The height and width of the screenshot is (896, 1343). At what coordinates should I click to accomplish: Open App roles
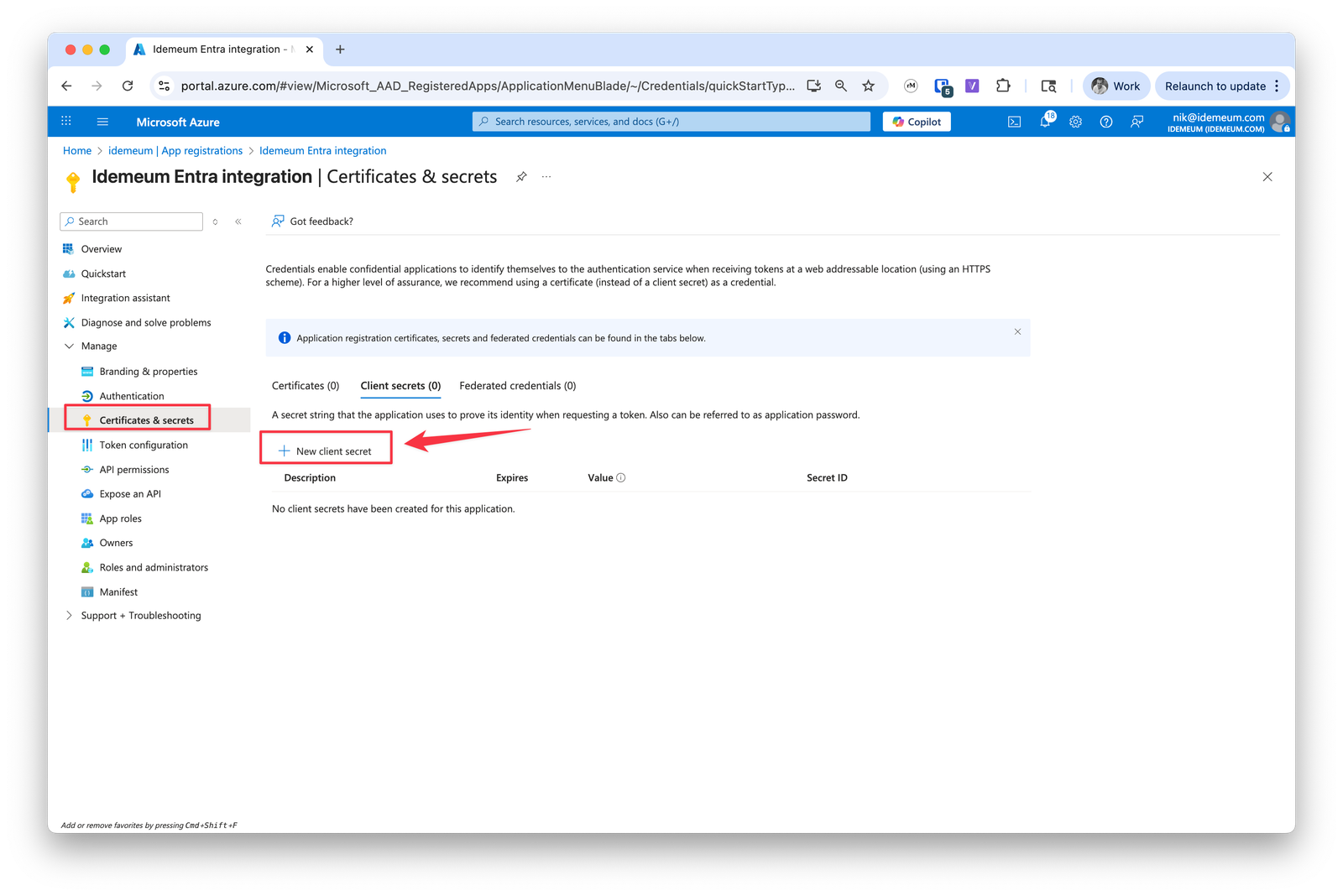pos(121,518)
